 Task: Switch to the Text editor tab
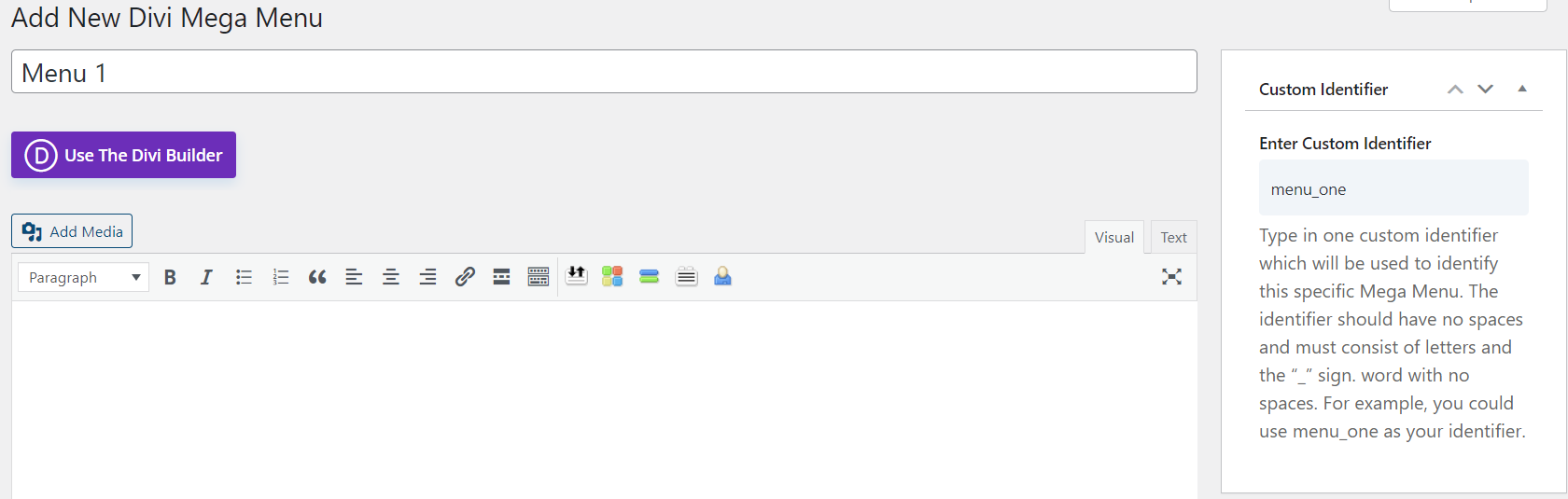point(1173,237)
